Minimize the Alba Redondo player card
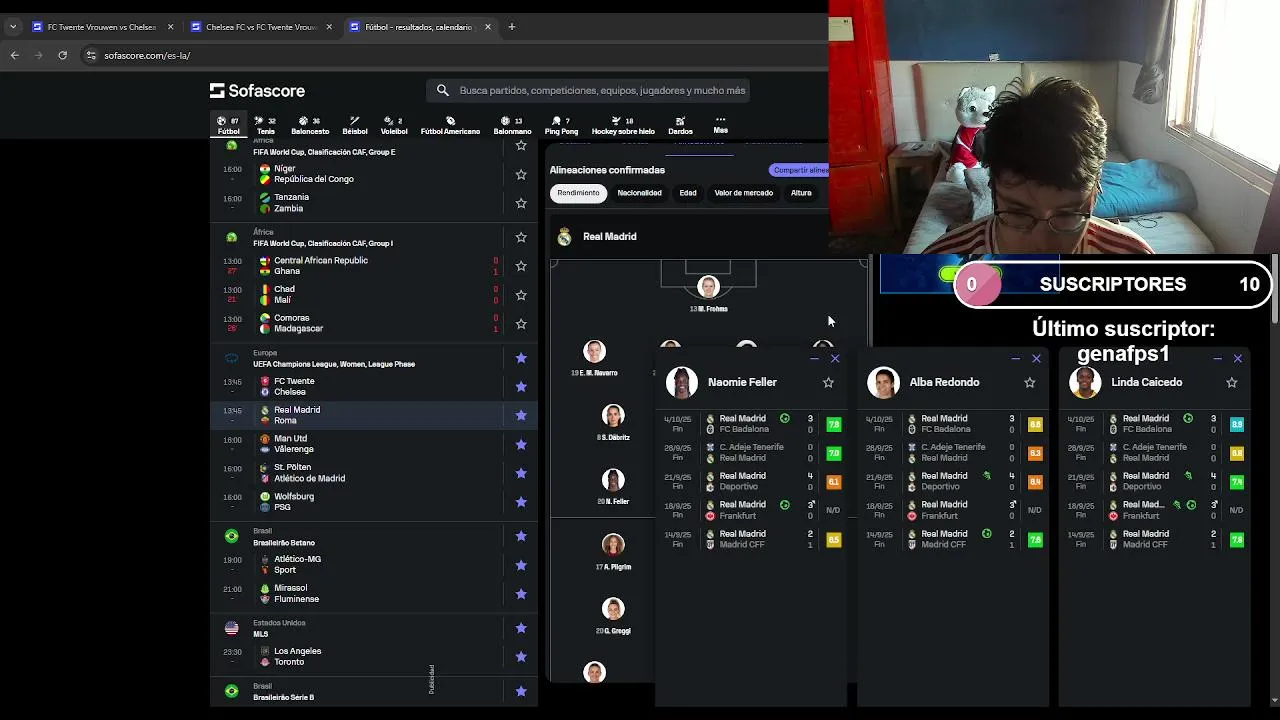The image size is (1280, 720). pos(1015,358)
